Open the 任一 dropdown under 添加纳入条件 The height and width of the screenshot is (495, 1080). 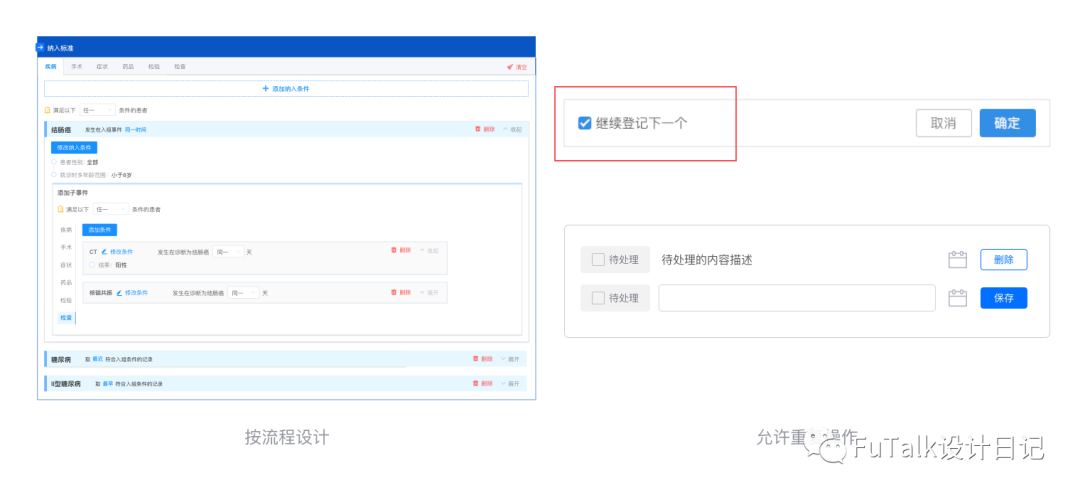tap(97, 109)
